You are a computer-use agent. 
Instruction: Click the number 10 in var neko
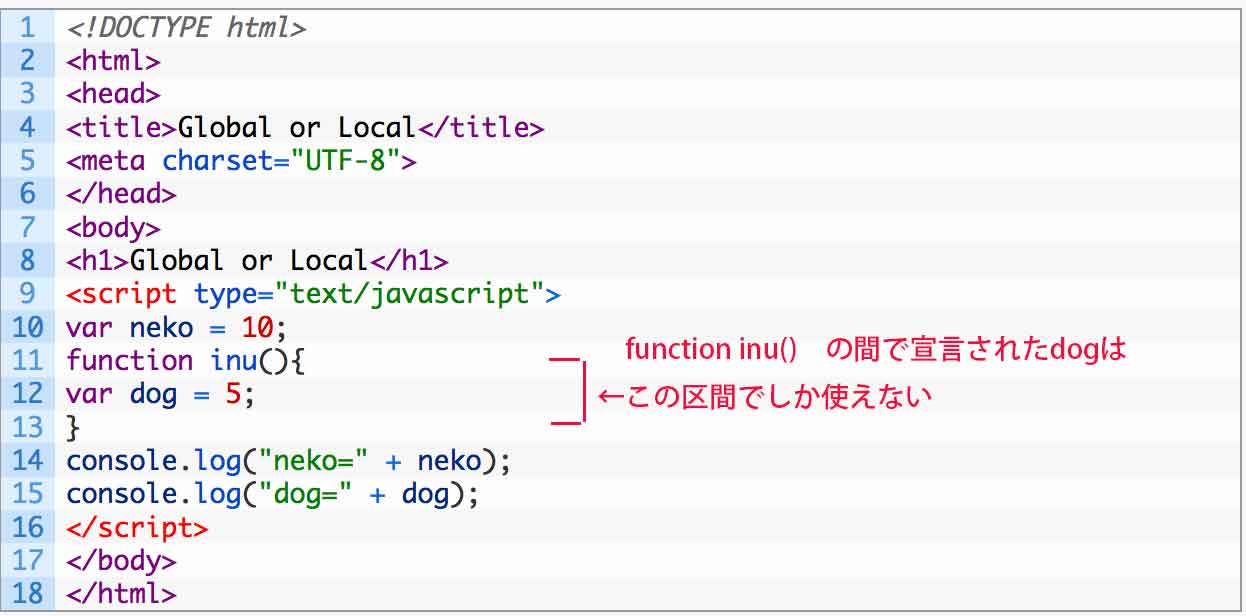257,327
